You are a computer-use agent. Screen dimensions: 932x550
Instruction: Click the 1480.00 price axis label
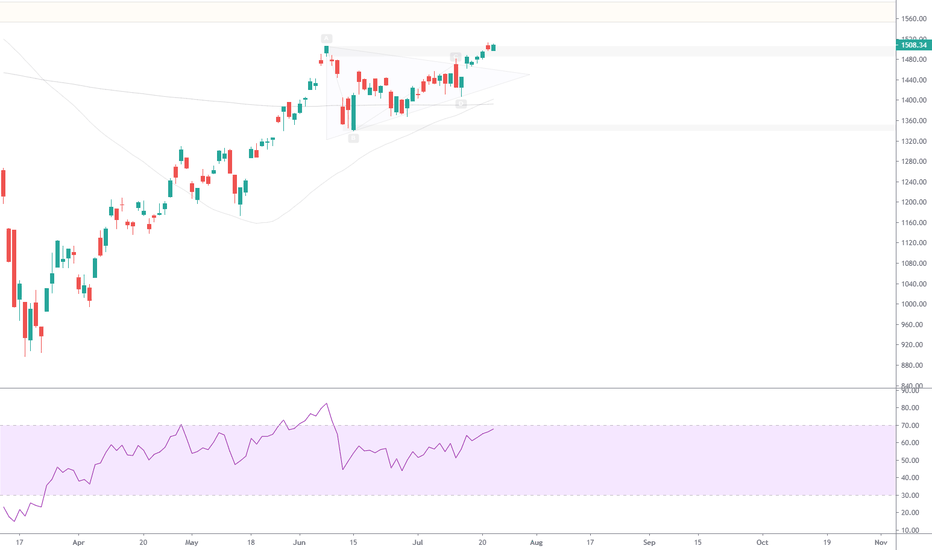[x=914, y=59]
